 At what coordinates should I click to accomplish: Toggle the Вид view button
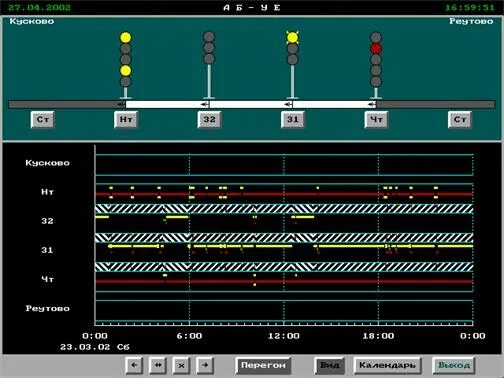click(x=329, y=366)
